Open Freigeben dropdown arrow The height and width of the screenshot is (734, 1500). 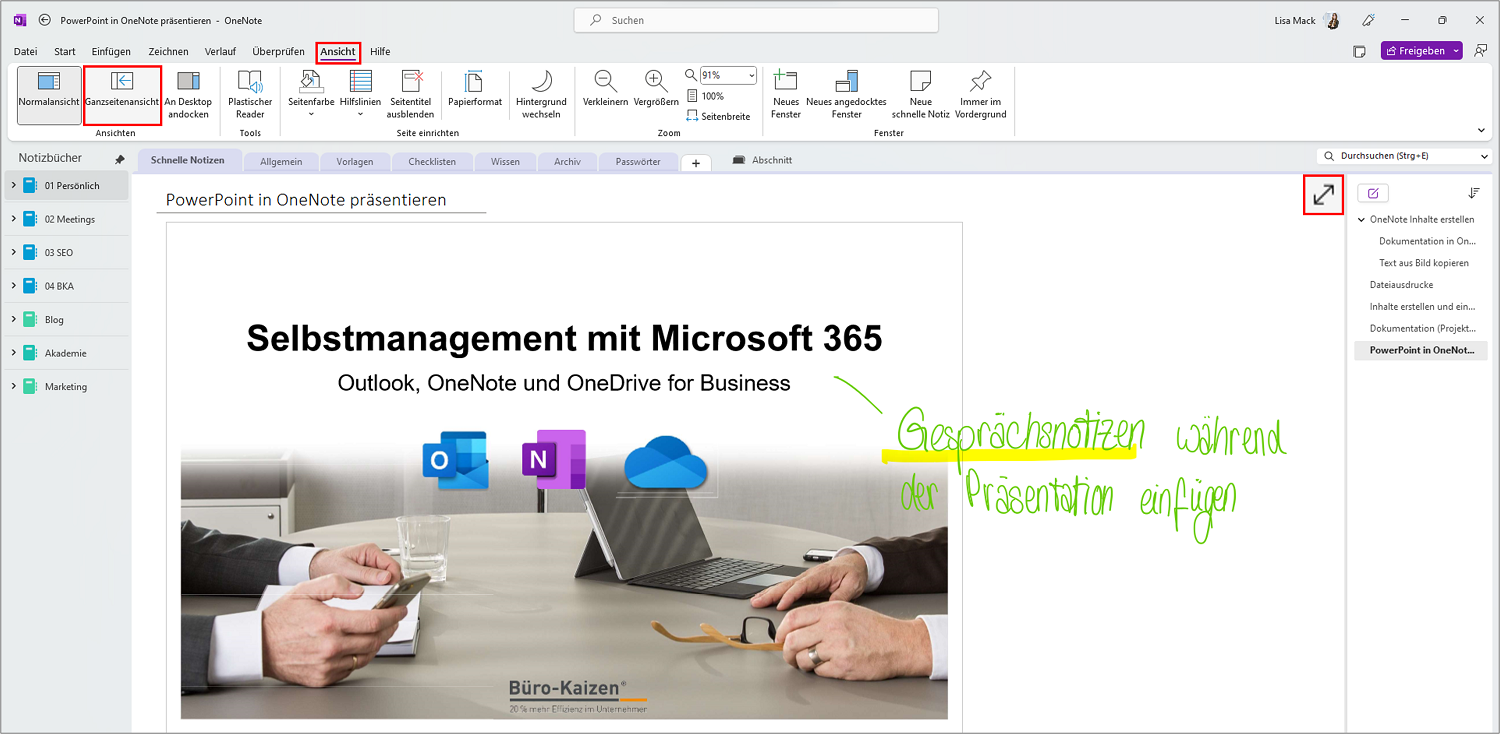pos(1457,51)
